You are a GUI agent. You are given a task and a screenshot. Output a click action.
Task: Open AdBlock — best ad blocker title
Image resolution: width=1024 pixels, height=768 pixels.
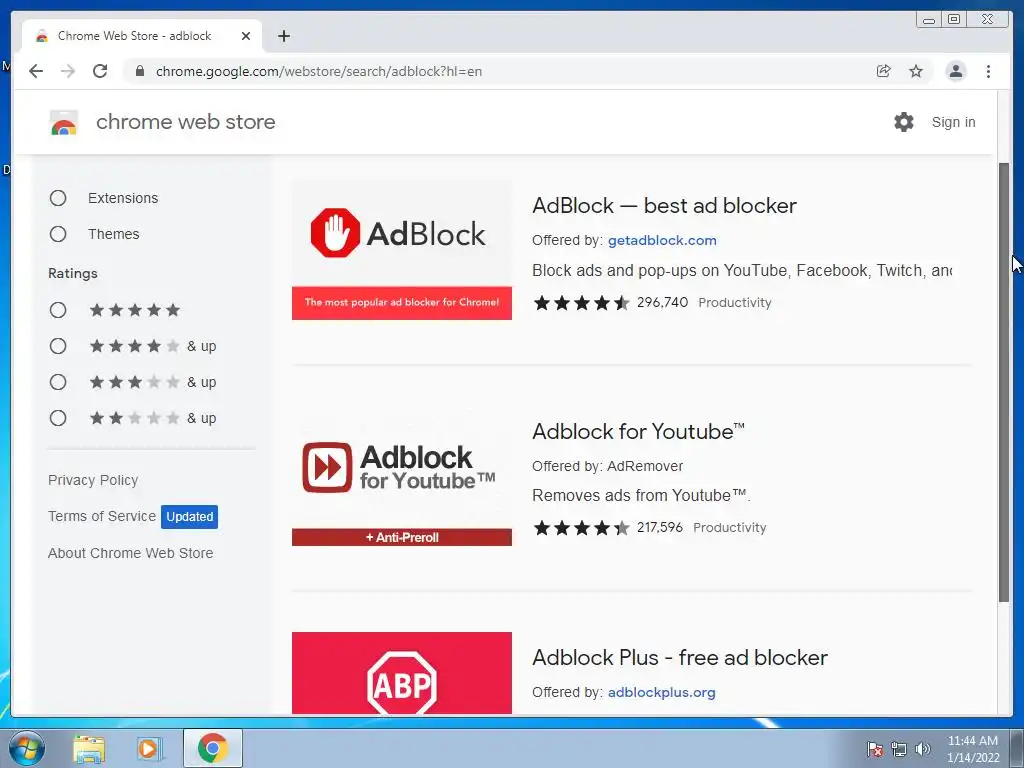click(x=664, y=206)
